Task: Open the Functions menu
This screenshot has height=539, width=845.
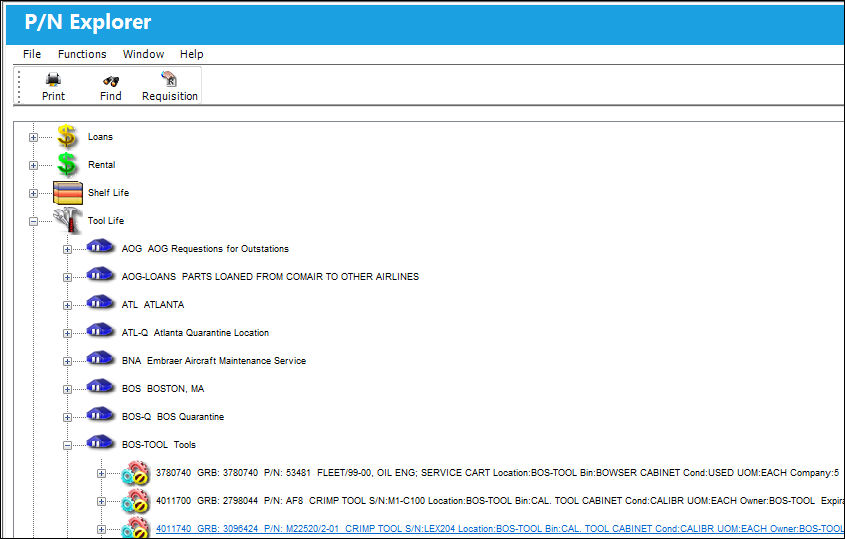Action: click(x=82, y=54)
